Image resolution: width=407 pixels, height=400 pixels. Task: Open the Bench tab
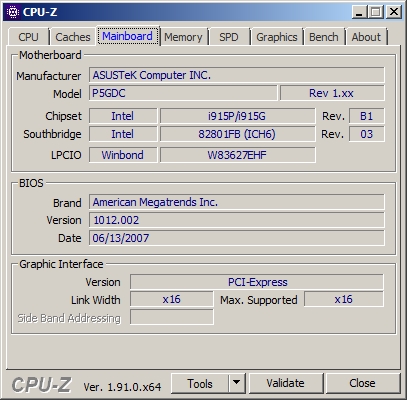[324, 37]
